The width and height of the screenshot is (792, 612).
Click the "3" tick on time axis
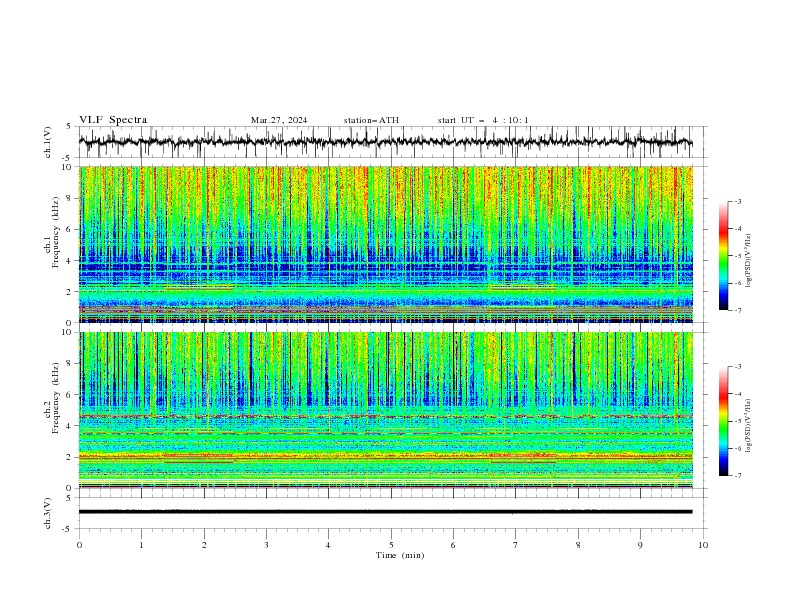(x=267, y=545)
